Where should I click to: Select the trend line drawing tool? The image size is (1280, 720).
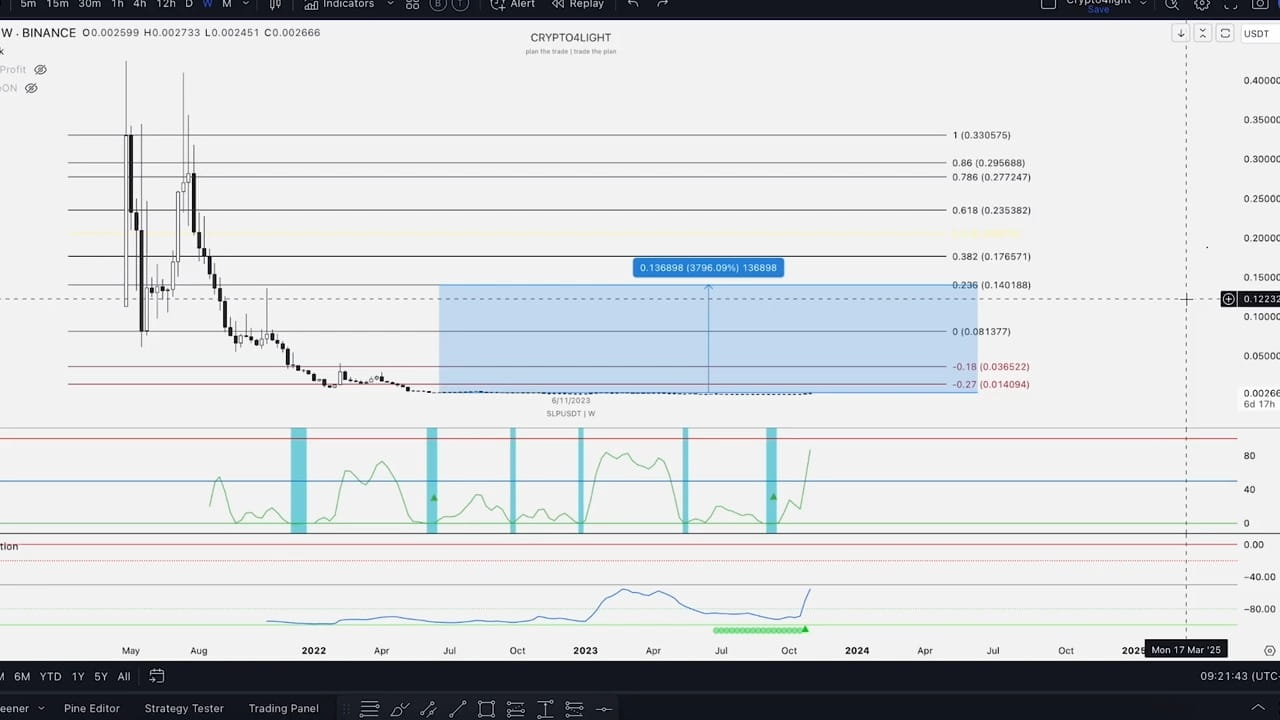tap(458, 708)
